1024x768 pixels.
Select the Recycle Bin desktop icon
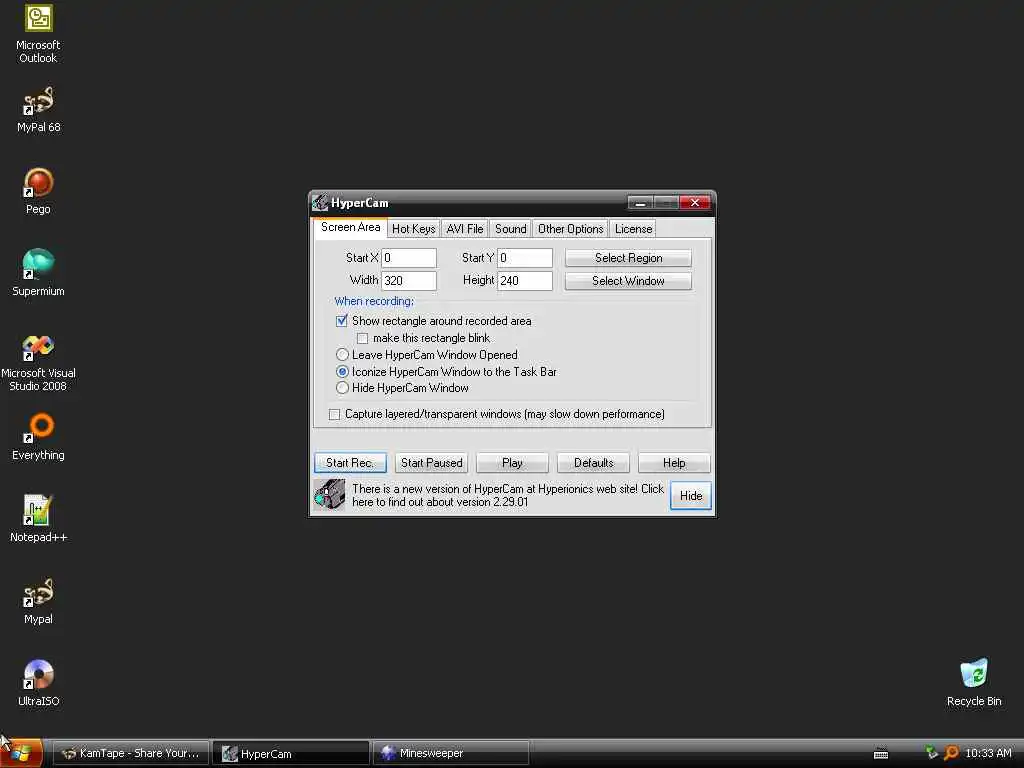click(x=974, y=683)
